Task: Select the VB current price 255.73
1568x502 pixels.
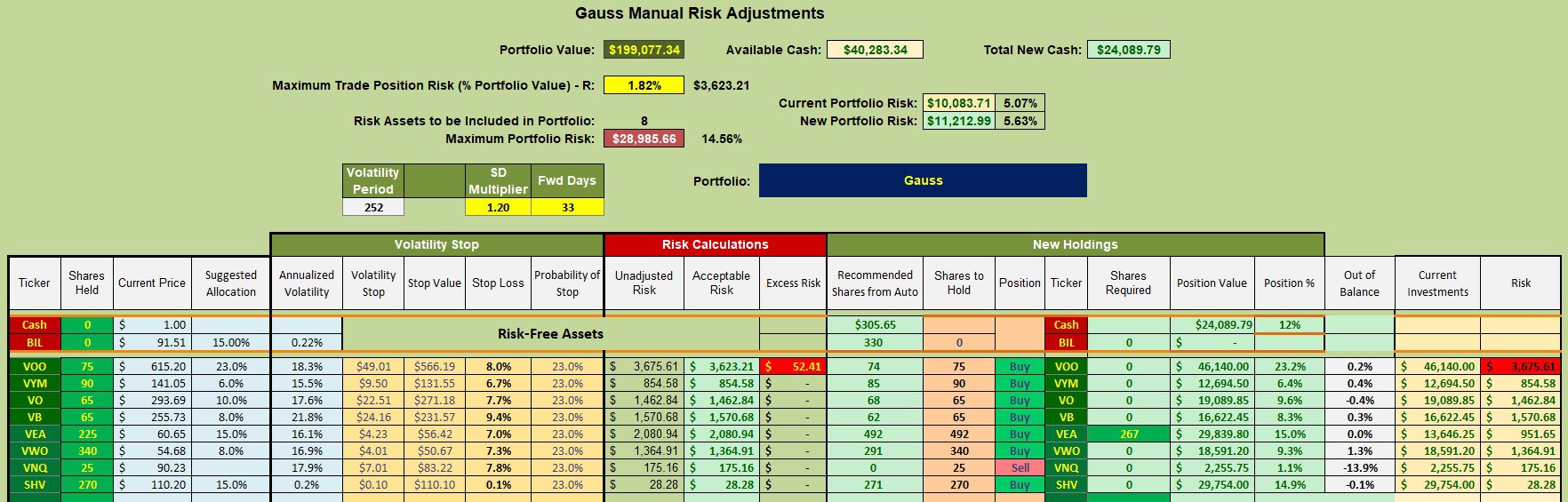Action: tap(152, 417)
